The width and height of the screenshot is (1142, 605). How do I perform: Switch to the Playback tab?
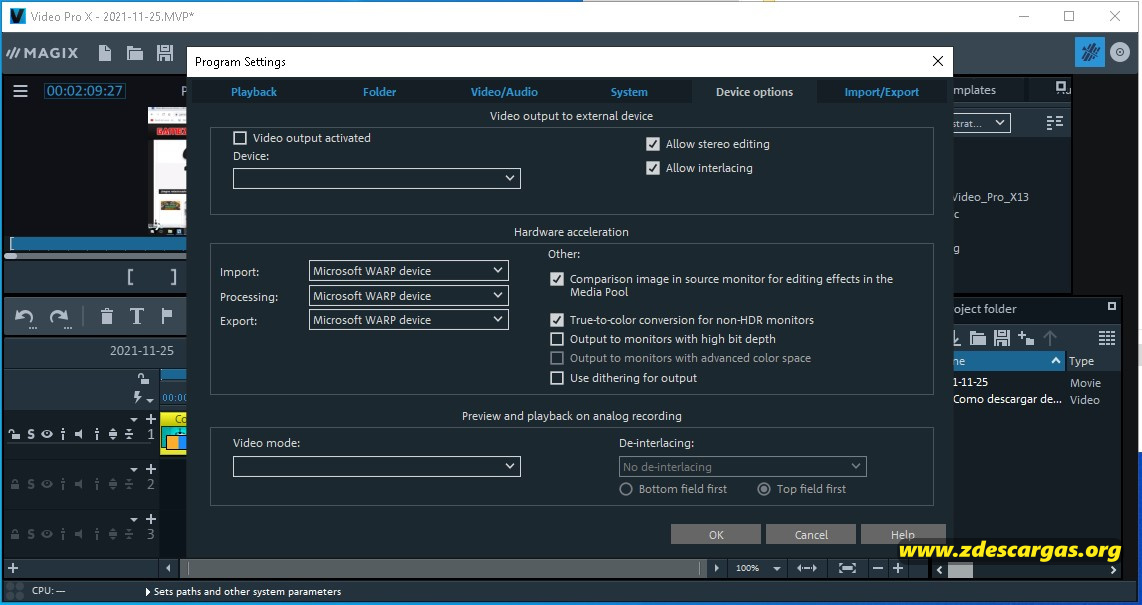click(253, 92)
